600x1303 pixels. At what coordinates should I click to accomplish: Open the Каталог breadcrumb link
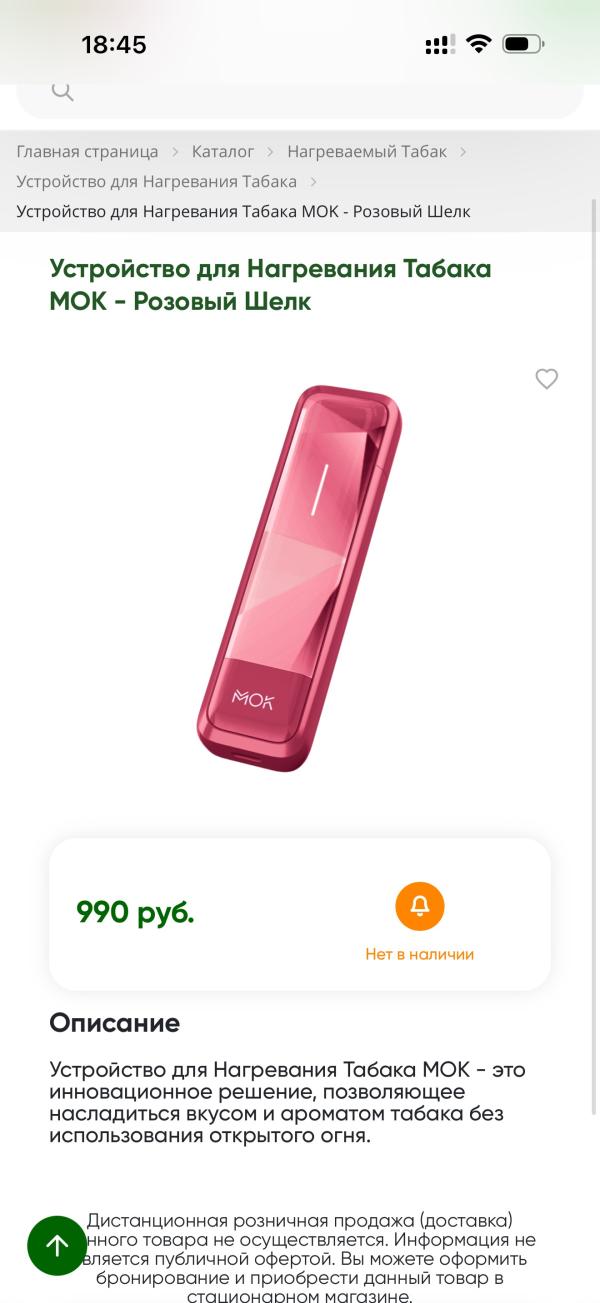pyautogui.click(x=223, y=152)
